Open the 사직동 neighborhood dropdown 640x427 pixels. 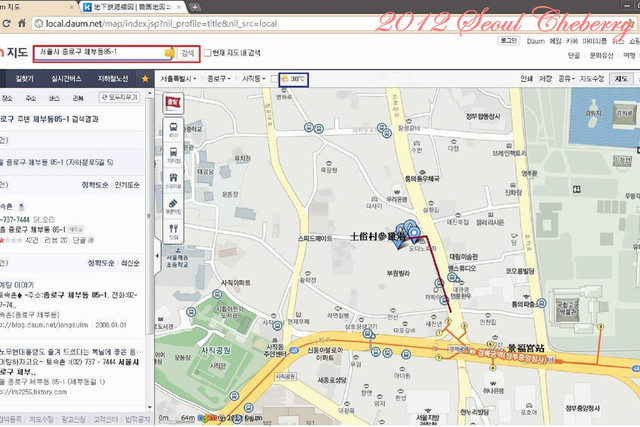point(253,79)
